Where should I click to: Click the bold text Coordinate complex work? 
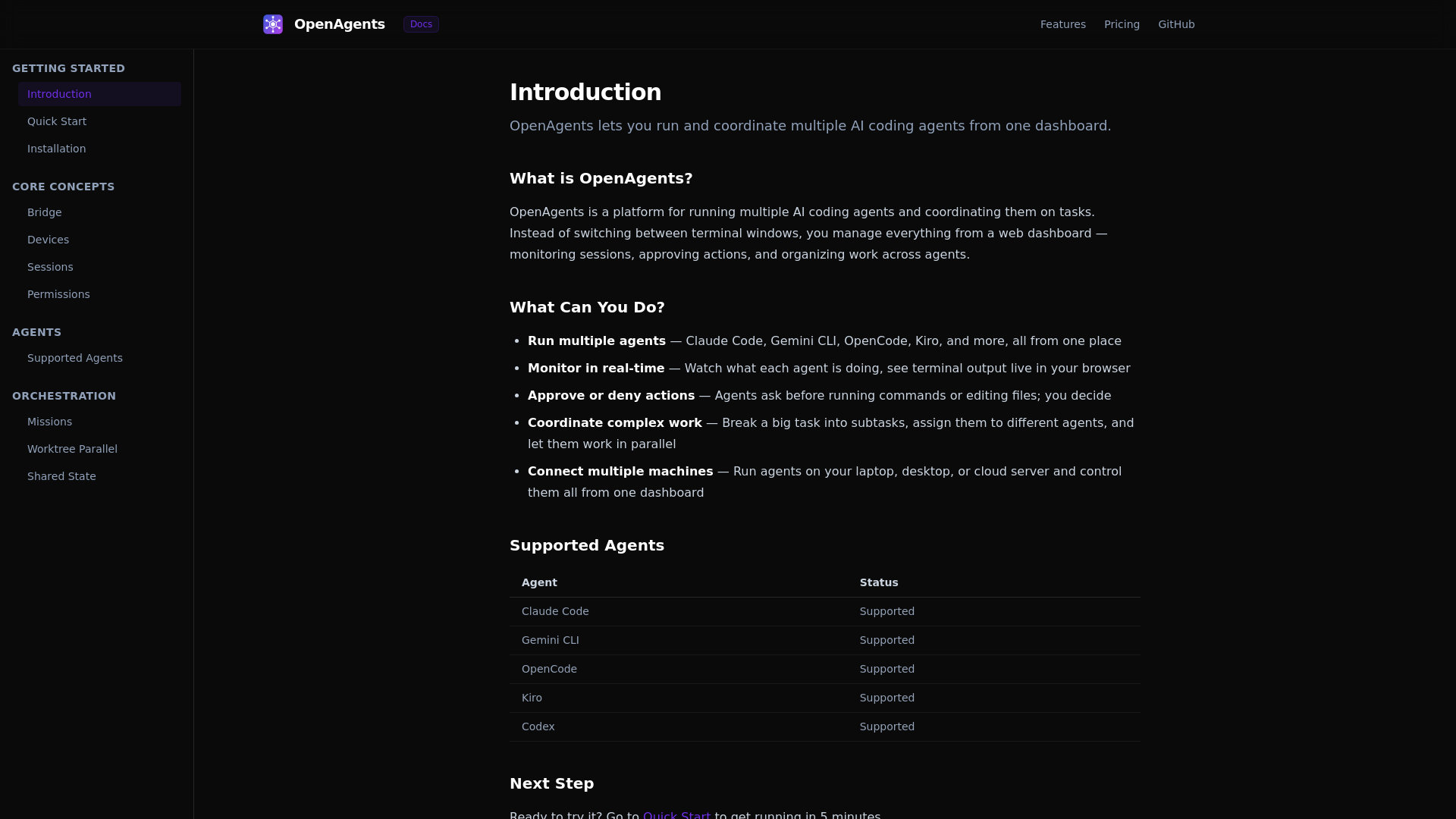[615, 423]
